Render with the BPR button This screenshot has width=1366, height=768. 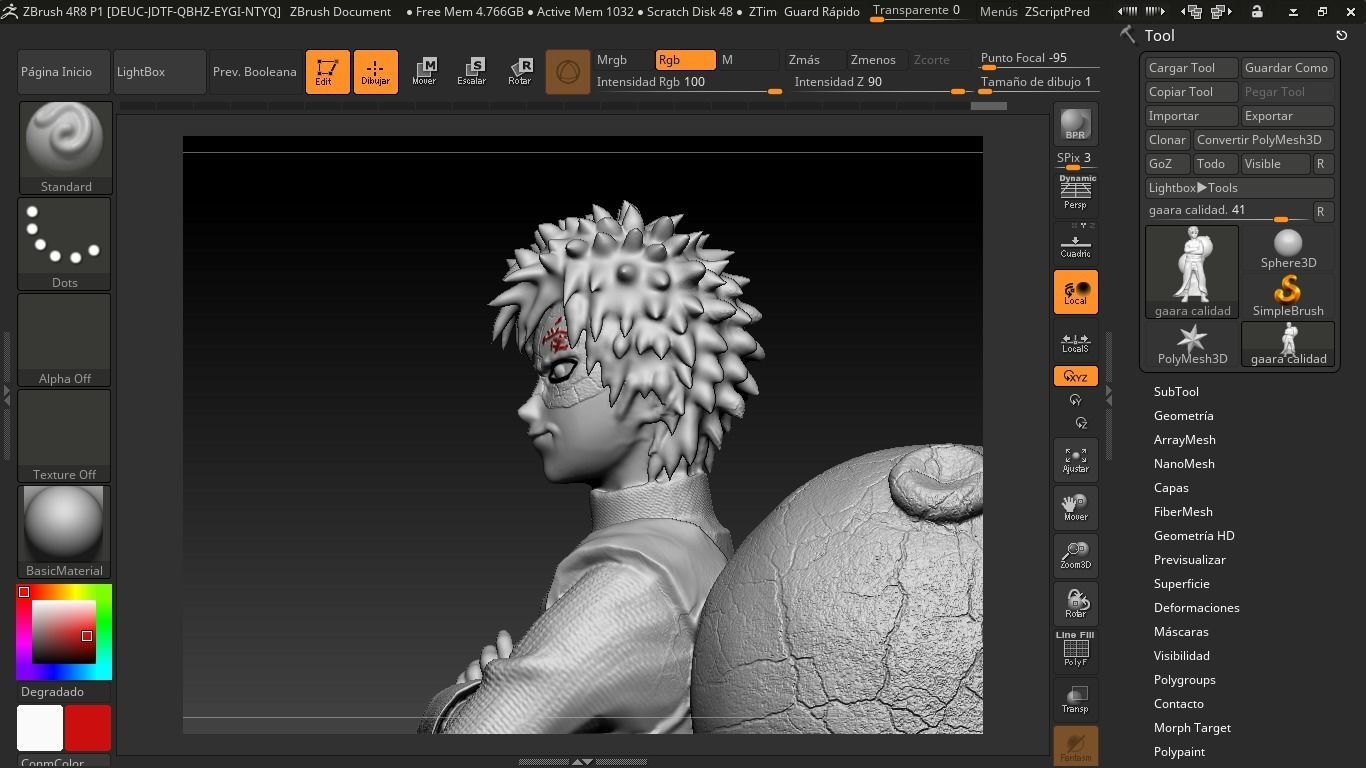1075,124
